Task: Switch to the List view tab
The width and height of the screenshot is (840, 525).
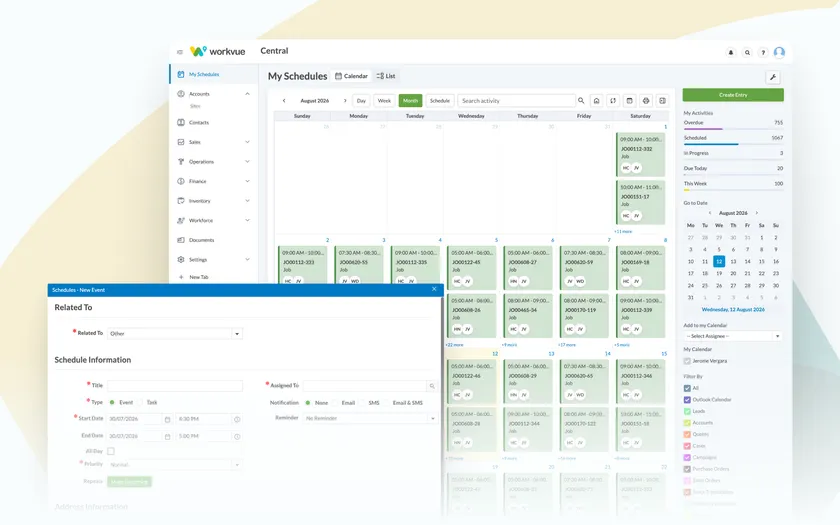Action: (386, 76)
